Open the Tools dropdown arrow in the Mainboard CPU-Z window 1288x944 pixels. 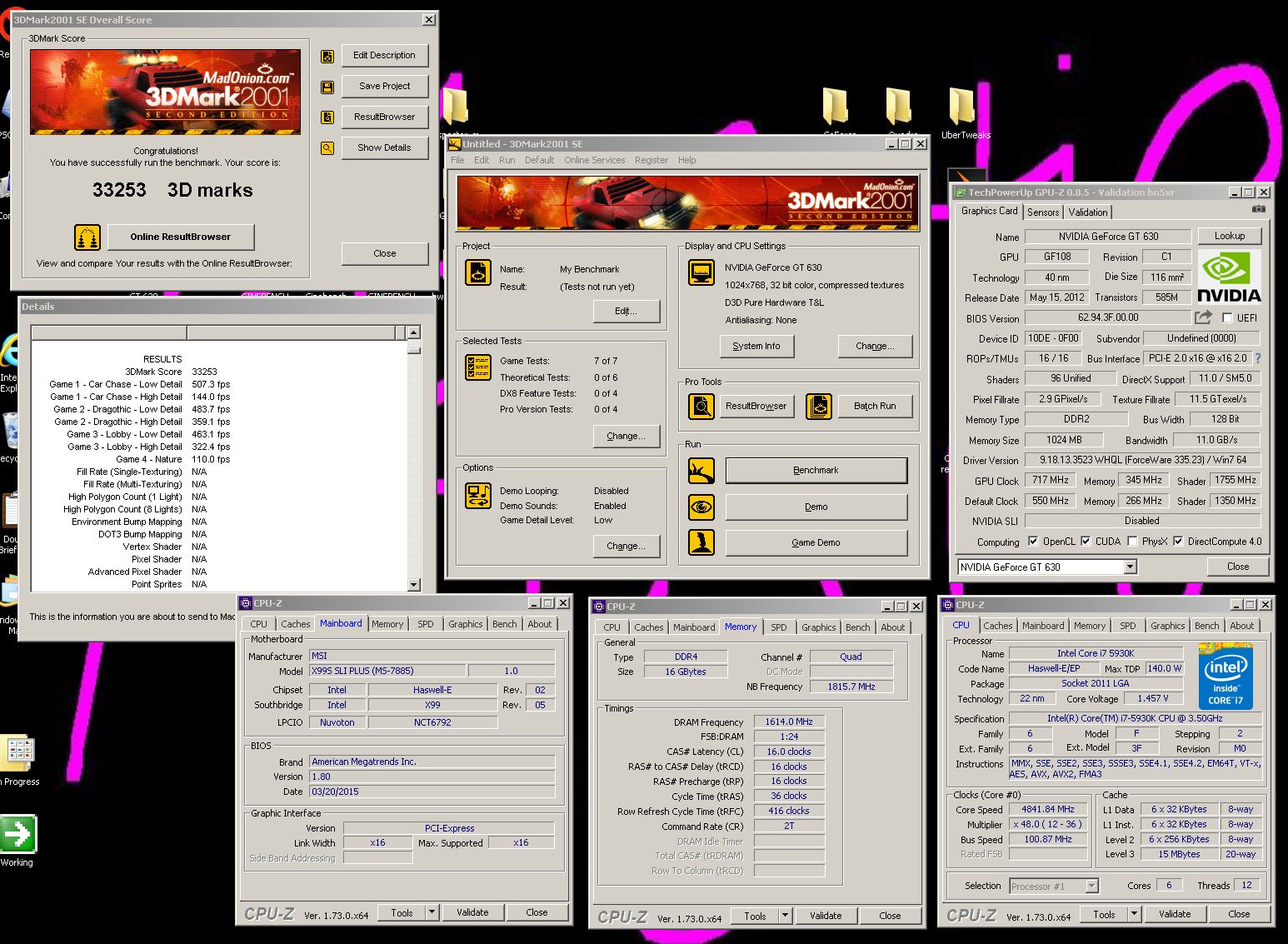point(432,912)
